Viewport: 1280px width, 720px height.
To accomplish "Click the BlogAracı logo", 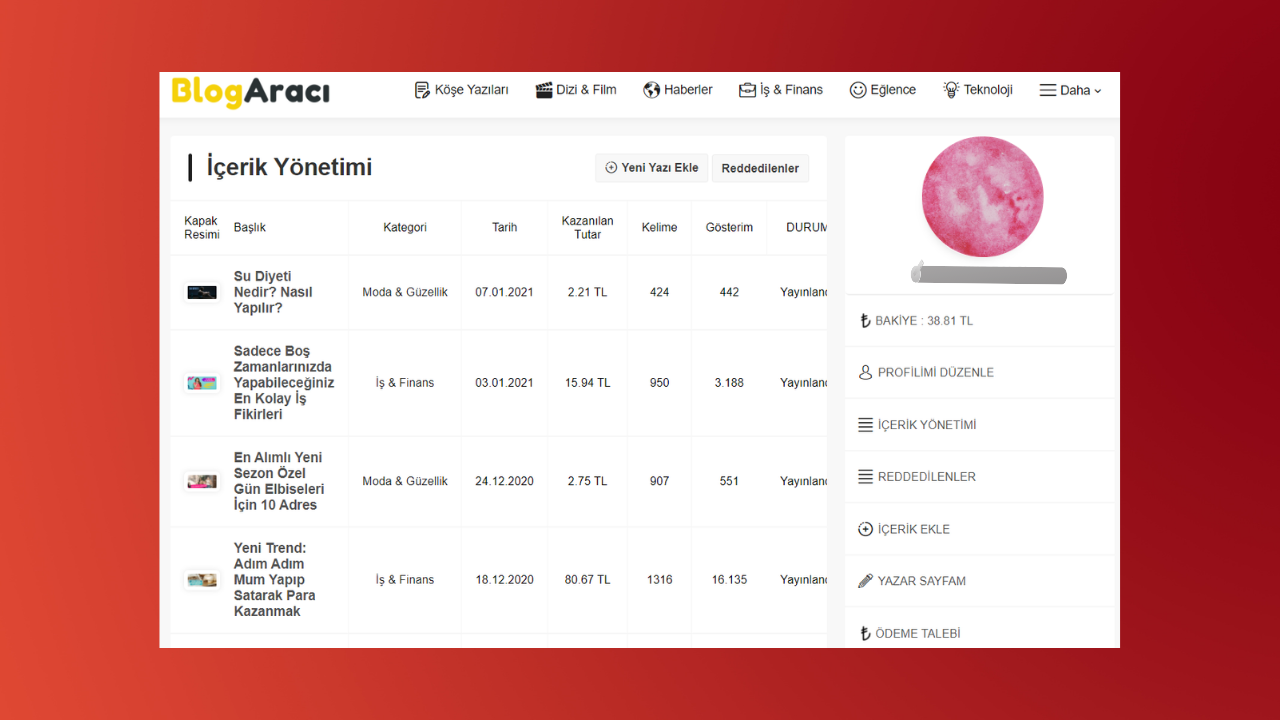I will [250, 92].
